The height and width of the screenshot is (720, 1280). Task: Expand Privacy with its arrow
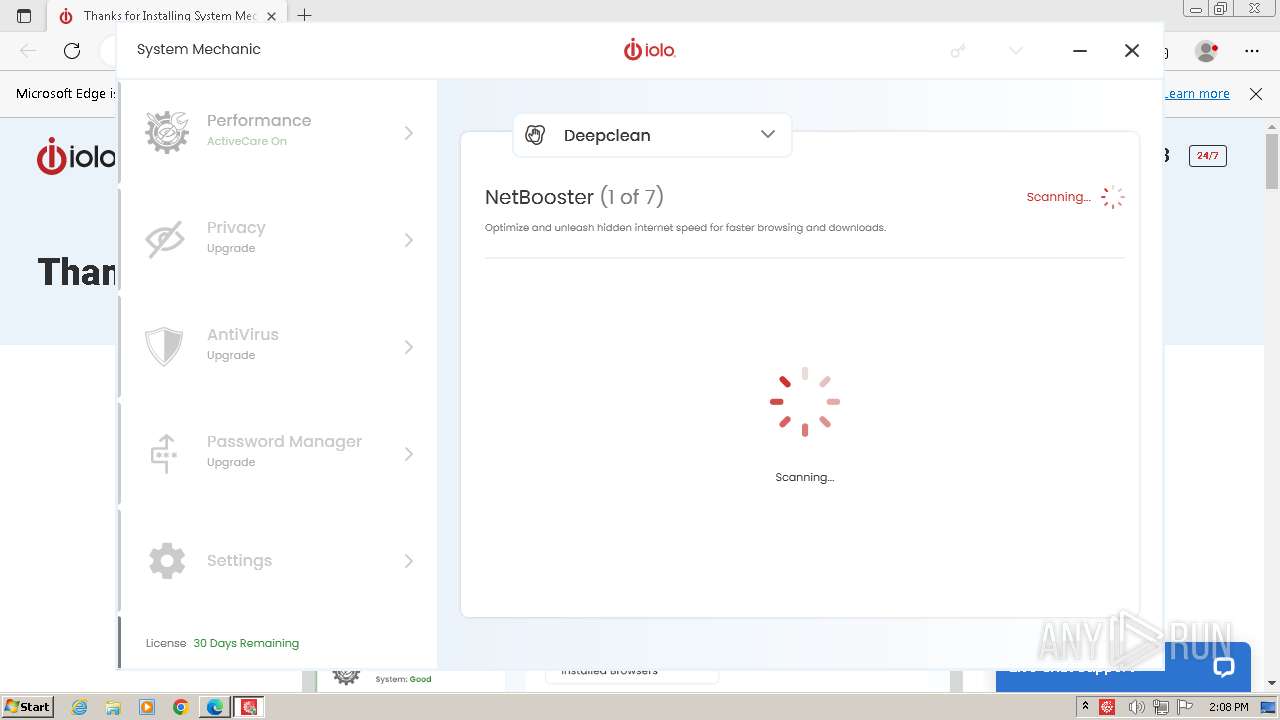[408, 240]
